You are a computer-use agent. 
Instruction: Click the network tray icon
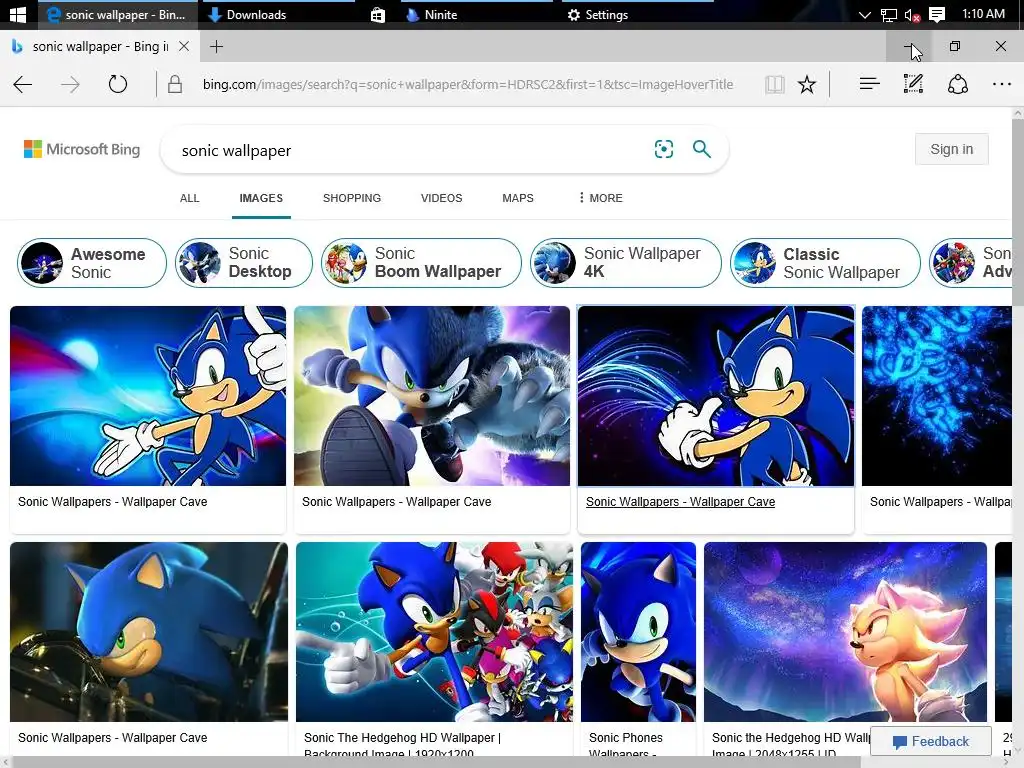click(888, 14)
